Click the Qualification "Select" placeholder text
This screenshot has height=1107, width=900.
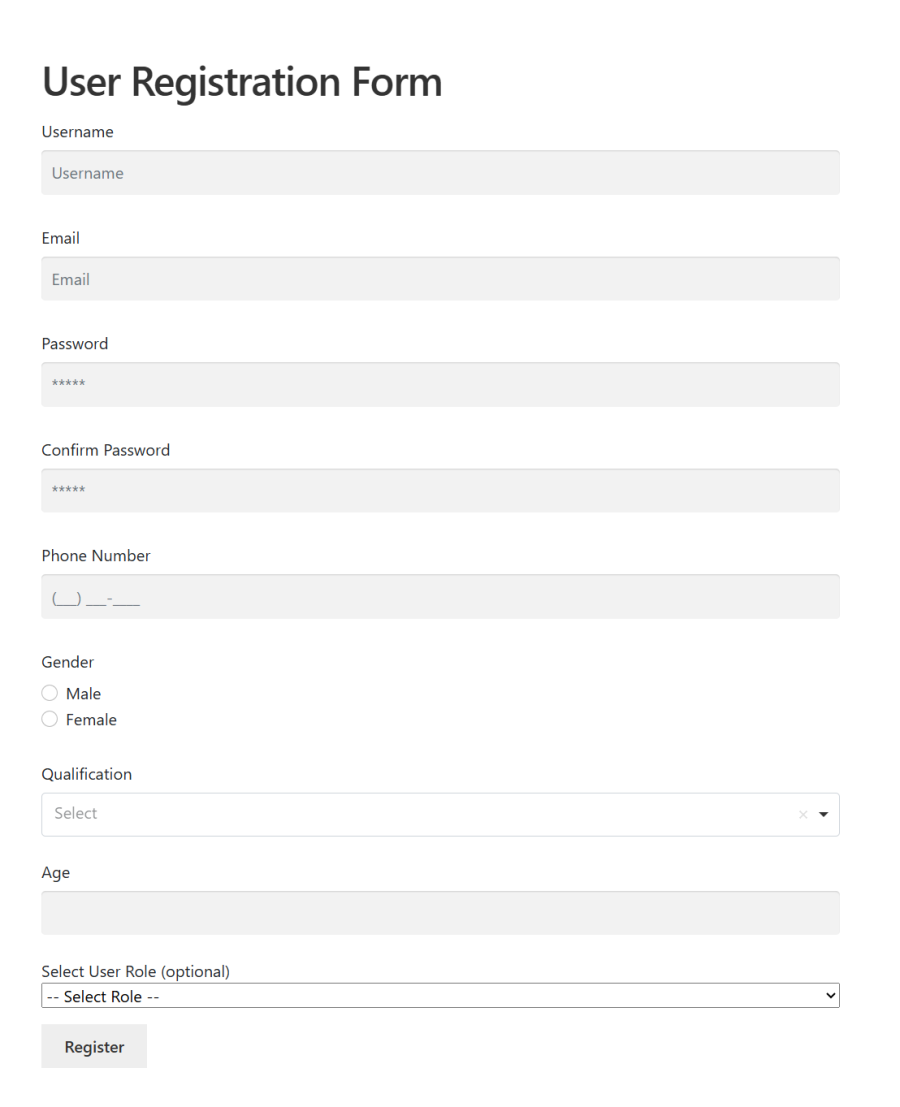point(76,814)
